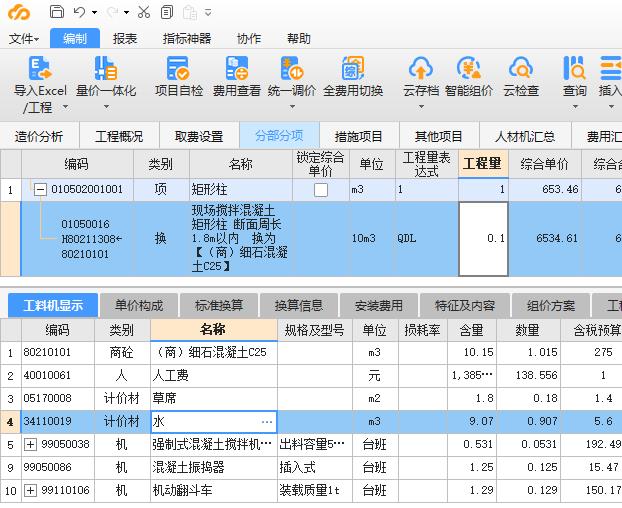The width and height of the screenshot is (622, 508).
Task: Click the Paste clipboard icon
Action: pos(190,12)
